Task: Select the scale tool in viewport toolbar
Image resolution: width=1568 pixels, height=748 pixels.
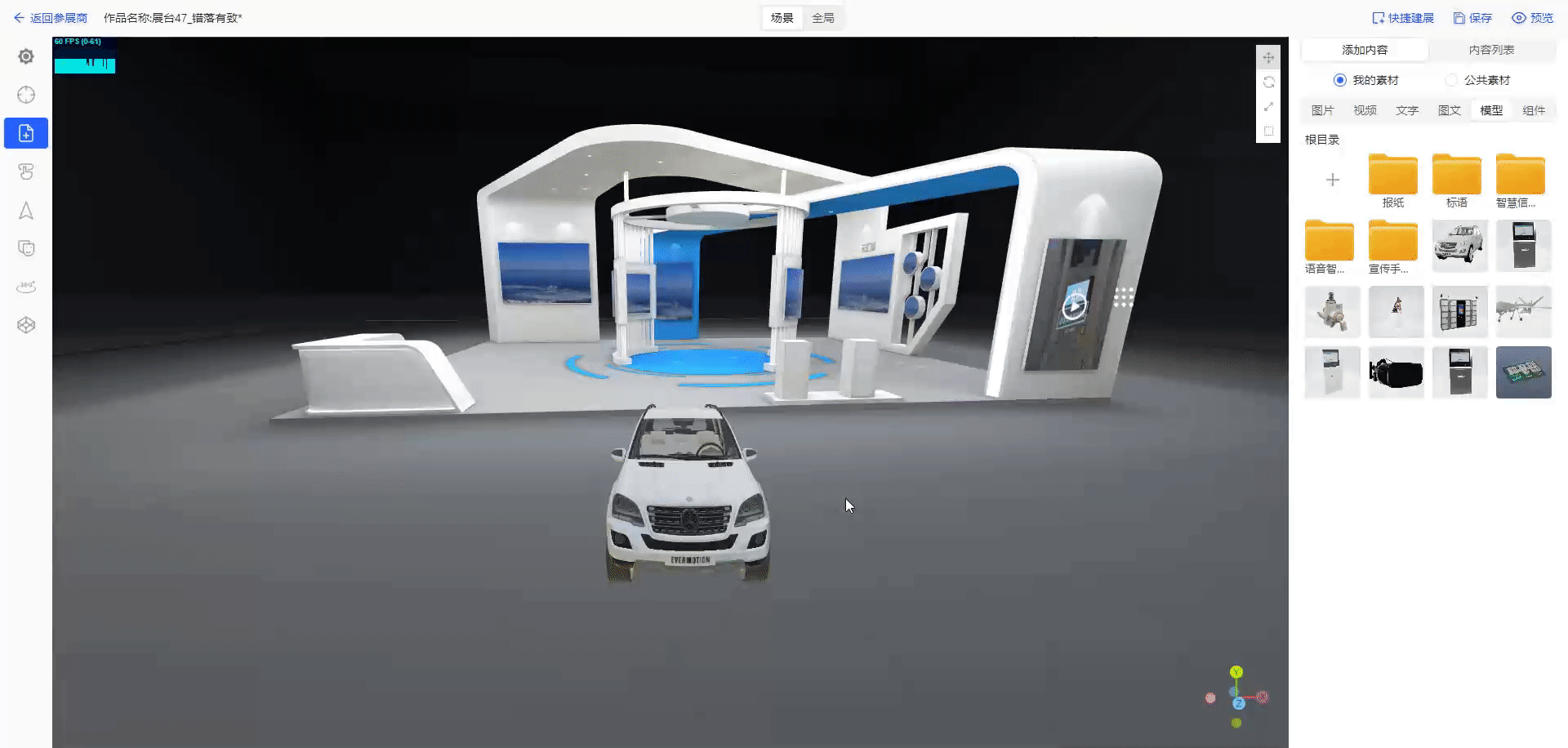Action: click(x=1268, y=107)
